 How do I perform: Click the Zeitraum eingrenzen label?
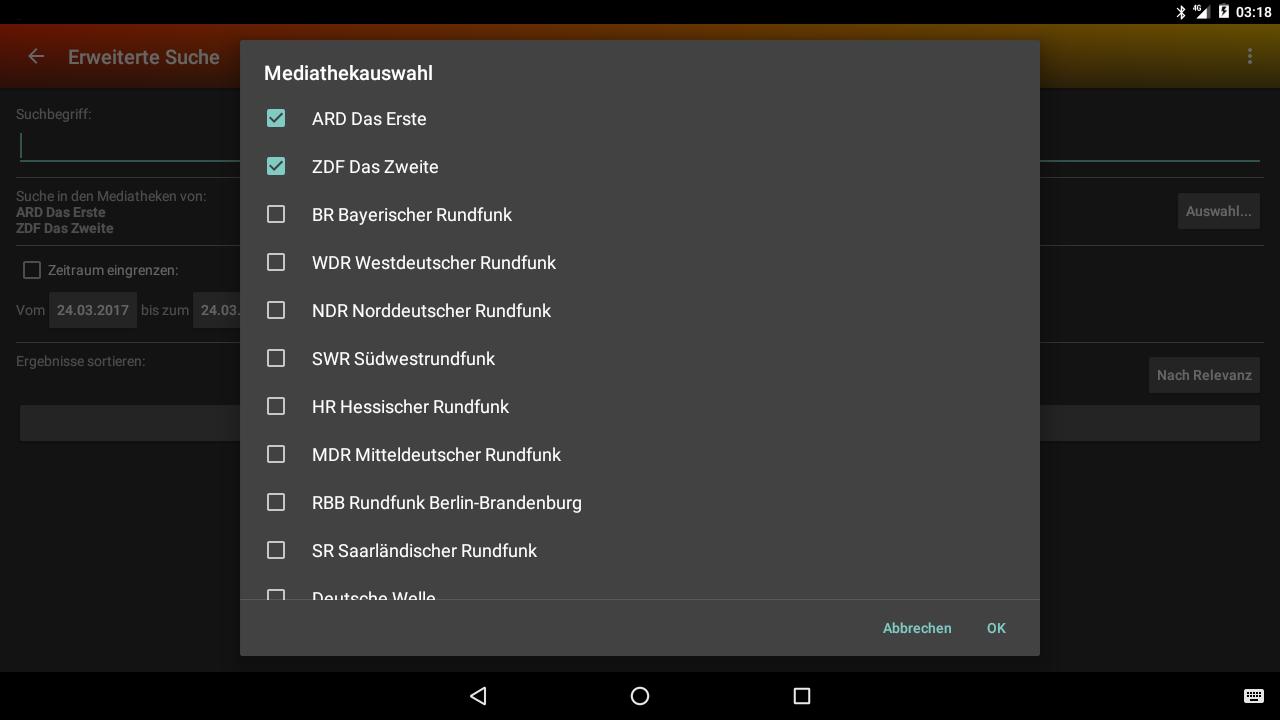113,270
